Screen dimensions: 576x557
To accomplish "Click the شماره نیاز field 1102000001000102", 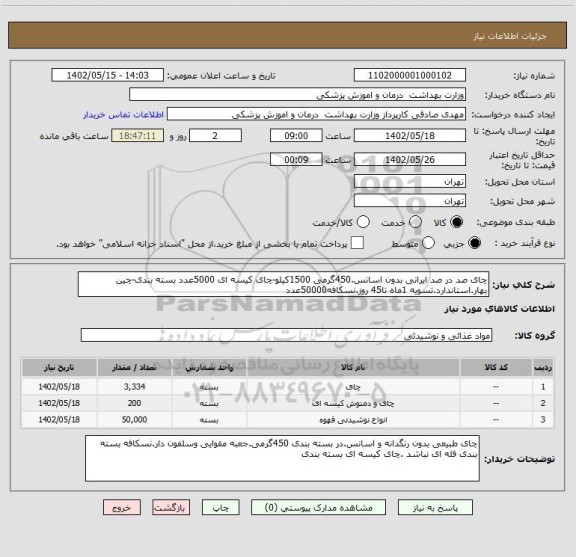I will pyautogui.click(x=410, y=75).
